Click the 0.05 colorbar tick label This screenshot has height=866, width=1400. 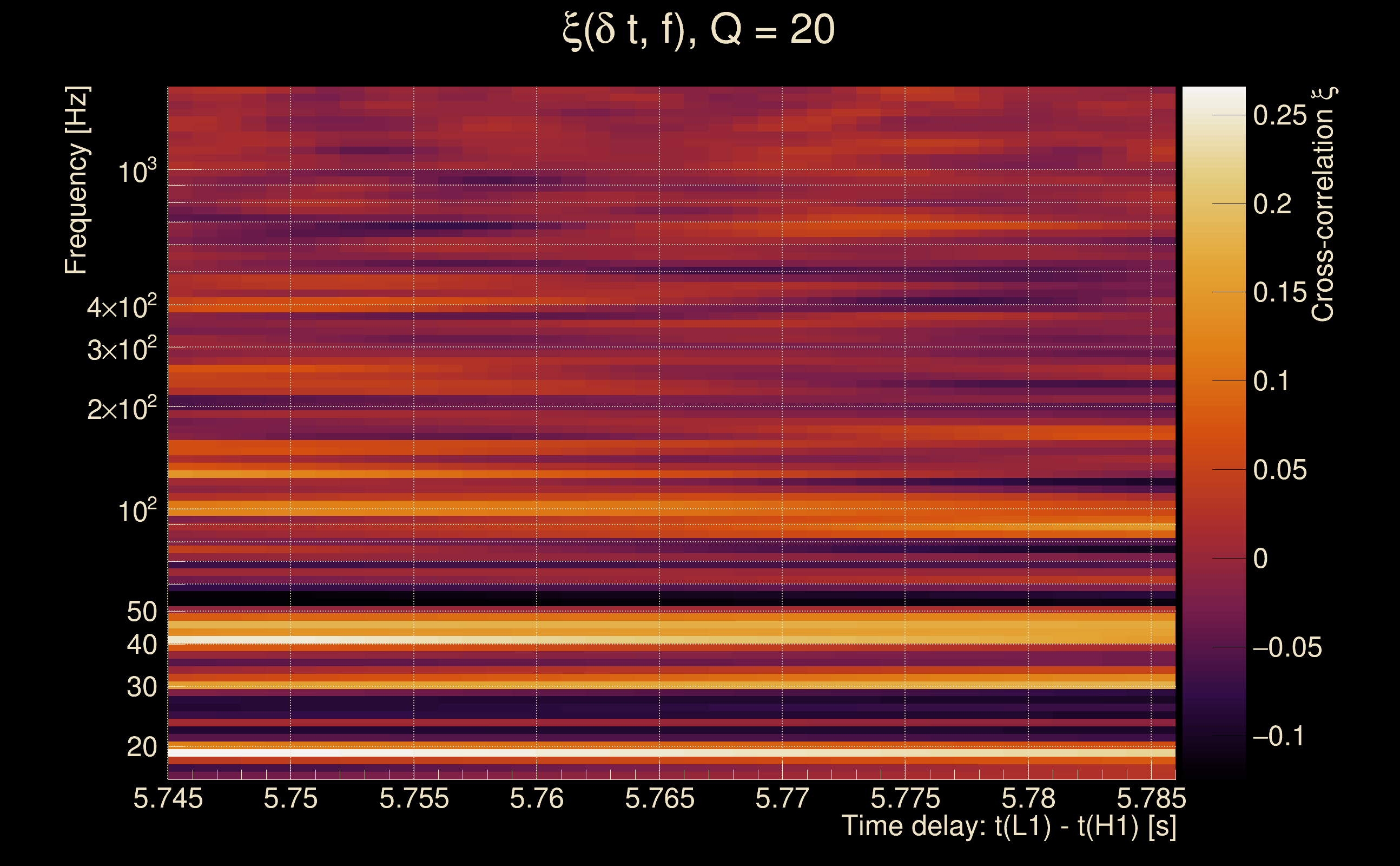click(x=1280, y=470)
